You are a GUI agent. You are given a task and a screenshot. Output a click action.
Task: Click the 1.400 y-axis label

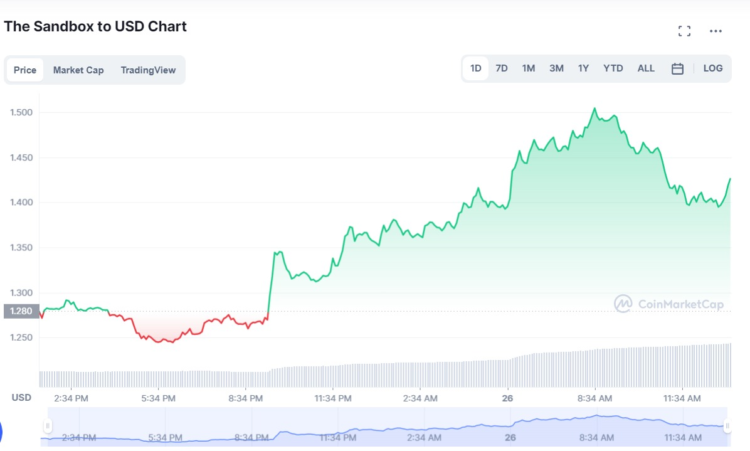22,202
